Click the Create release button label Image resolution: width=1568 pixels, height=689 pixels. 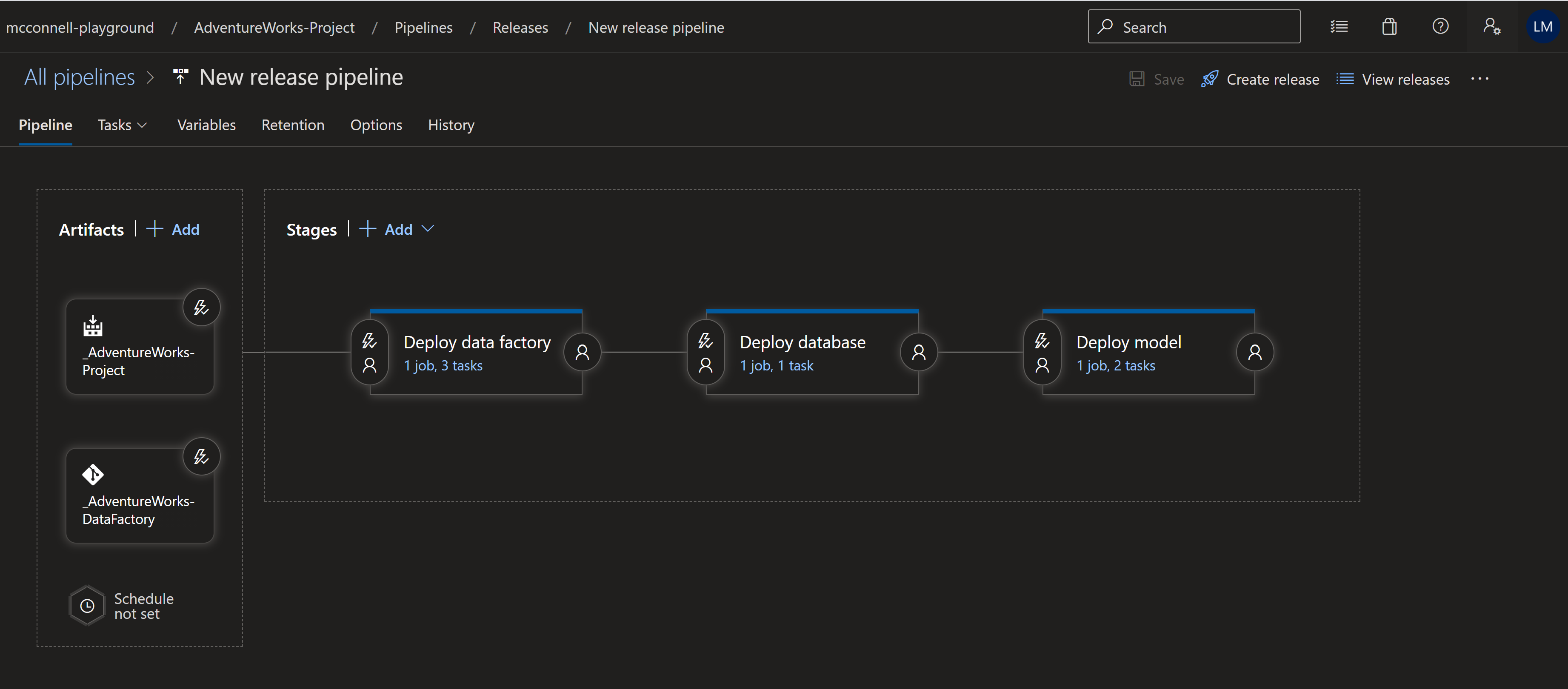click(1273, 79)
